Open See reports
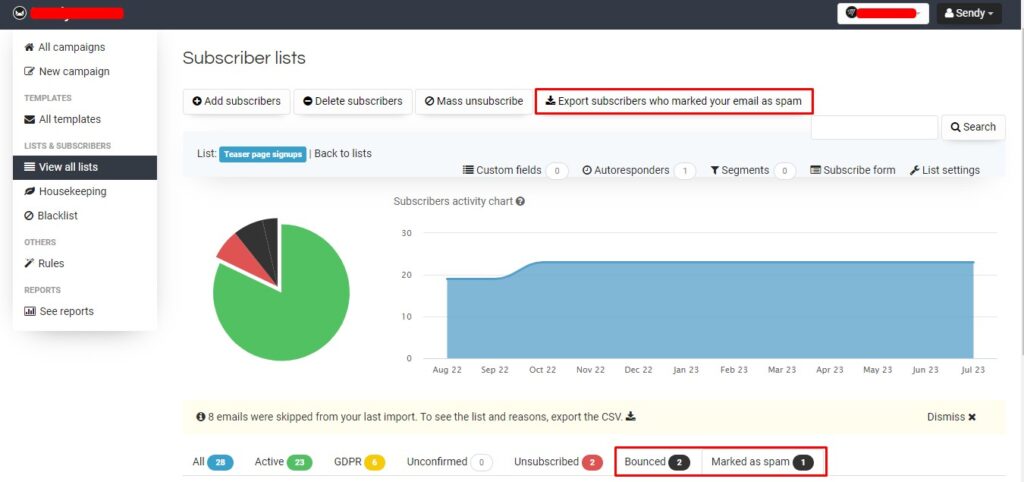Viewport: 1024px width, 482px height. click(x=59, y=311)
